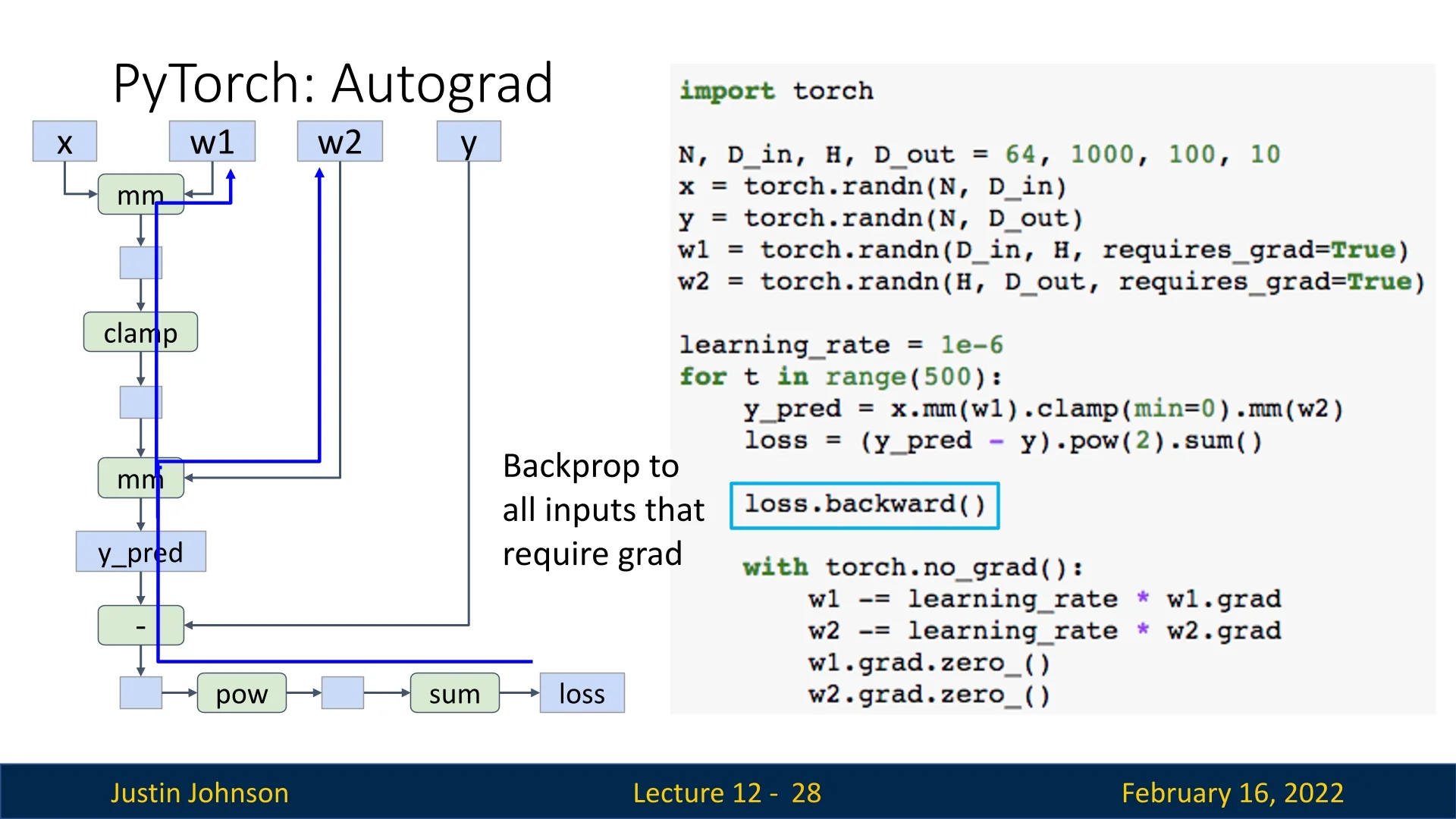1456x819 pixels.
Task: Click the subtraction operation node
Action: coord(140,626)
